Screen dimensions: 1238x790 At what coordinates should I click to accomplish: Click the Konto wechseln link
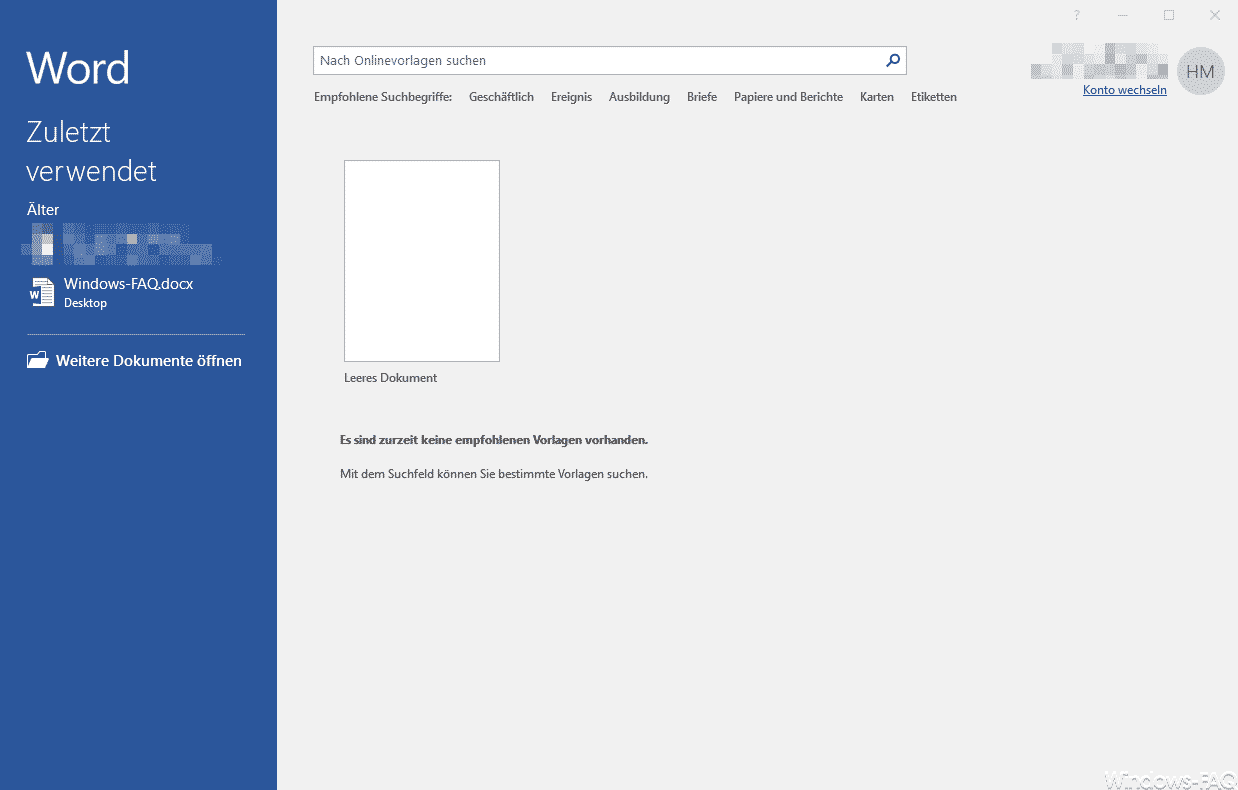(x=1125, y=90)
